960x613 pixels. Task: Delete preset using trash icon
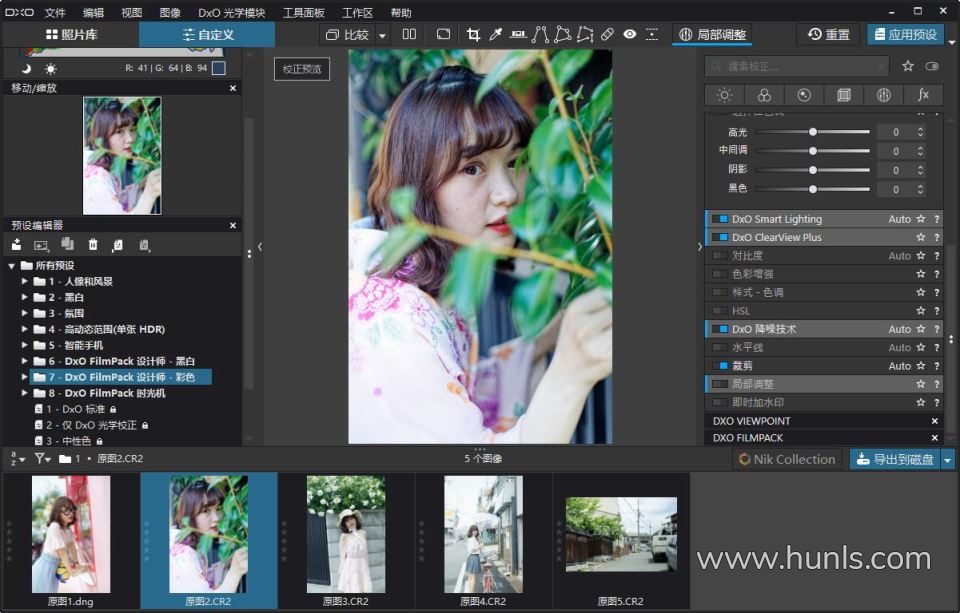pyautogui.click(x=93, y=244)
